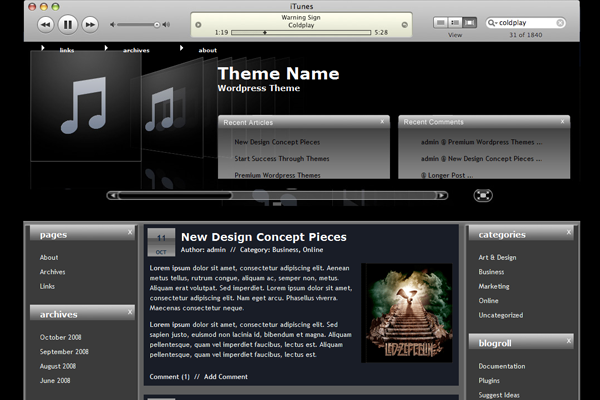This screenshot has width=600, height=400.
Task: Open Documentation blogroll link
Action: (502, 366)
